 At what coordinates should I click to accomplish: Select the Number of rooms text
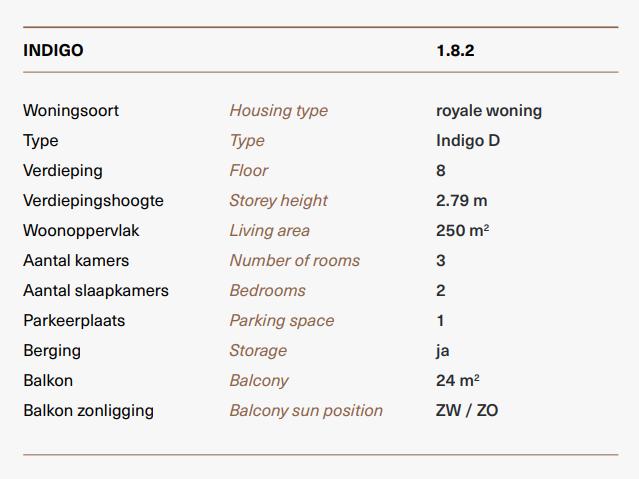pyautogui.click(x=295, y=260)
